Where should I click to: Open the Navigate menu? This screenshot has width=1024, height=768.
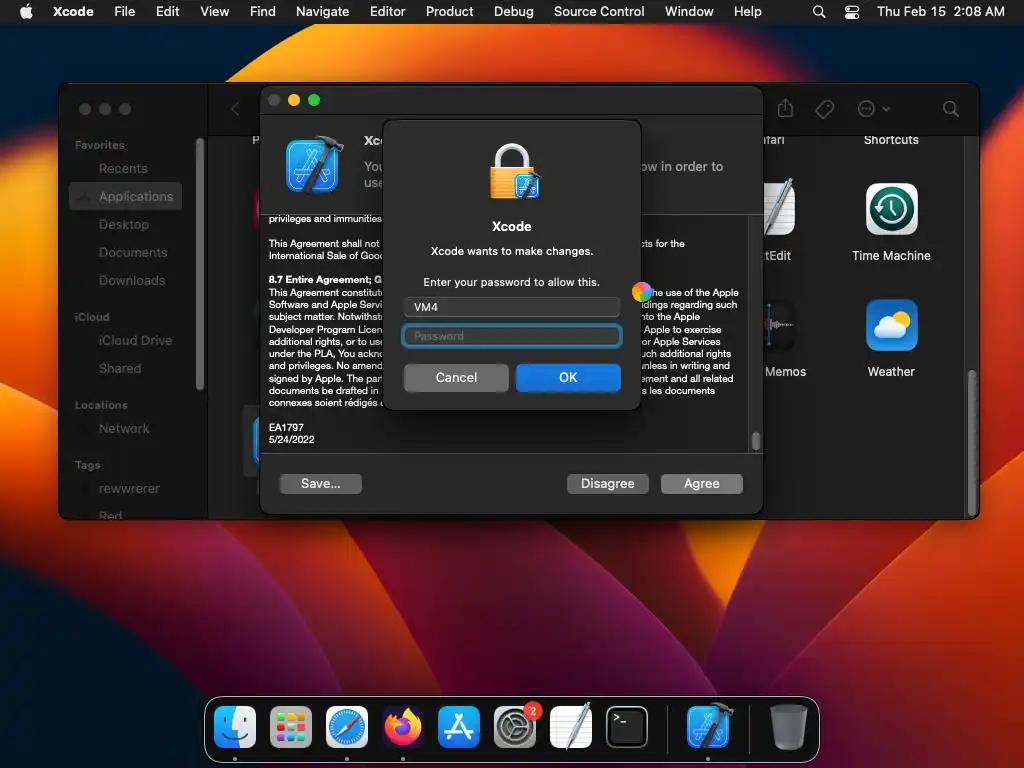click(323, 11)
